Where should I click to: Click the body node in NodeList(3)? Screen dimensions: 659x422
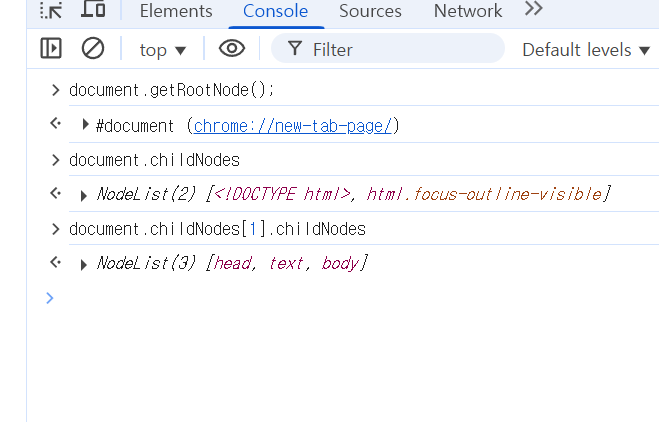click(340, 264)
